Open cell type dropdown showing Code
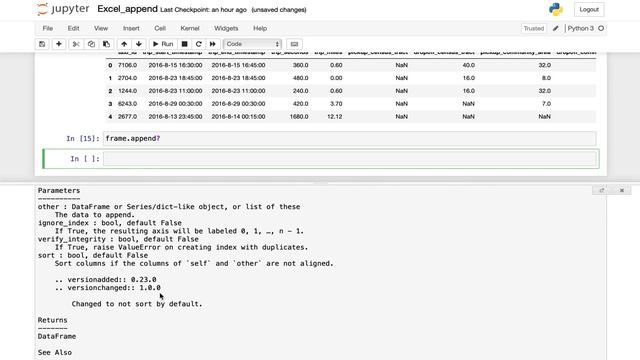The height and width of the screenshot is (360, 640). (x=253, y=44)
